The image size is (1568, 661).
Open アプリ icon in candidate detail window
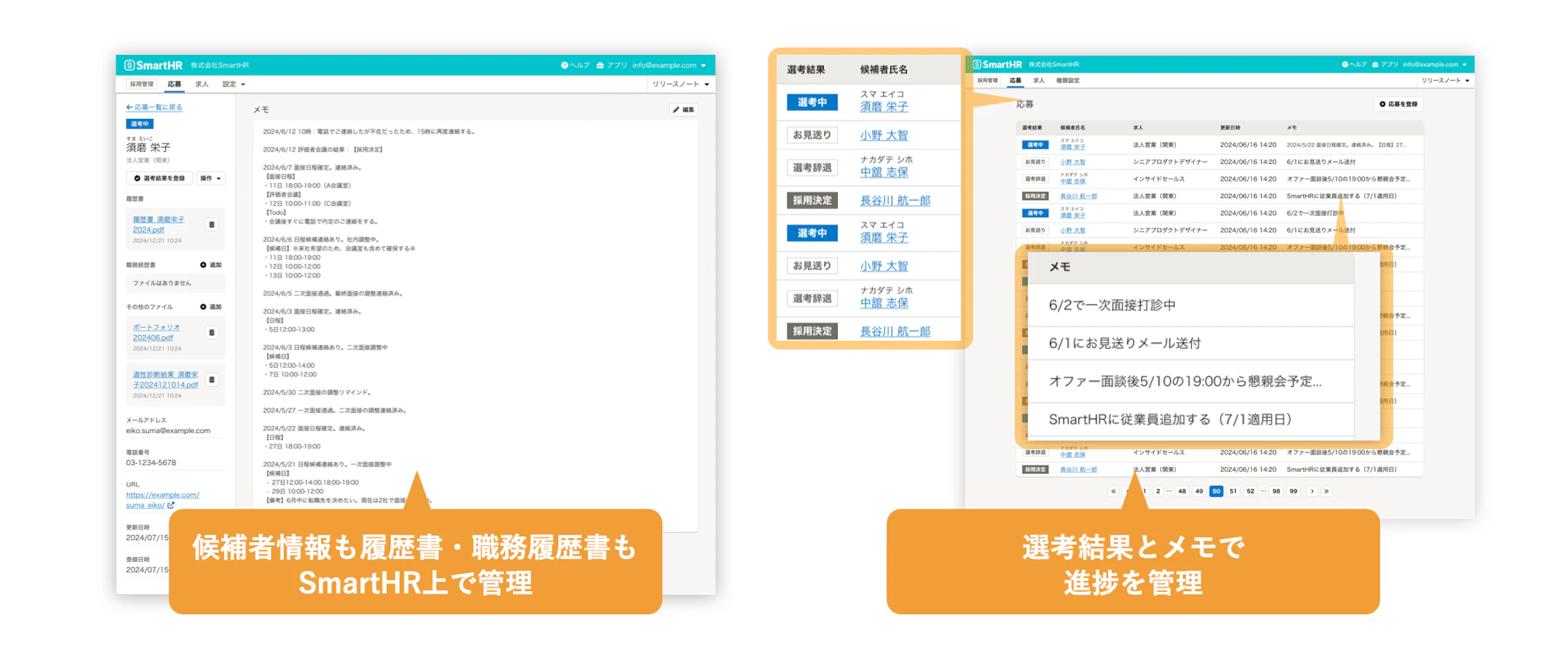click(x=612, y=65)
